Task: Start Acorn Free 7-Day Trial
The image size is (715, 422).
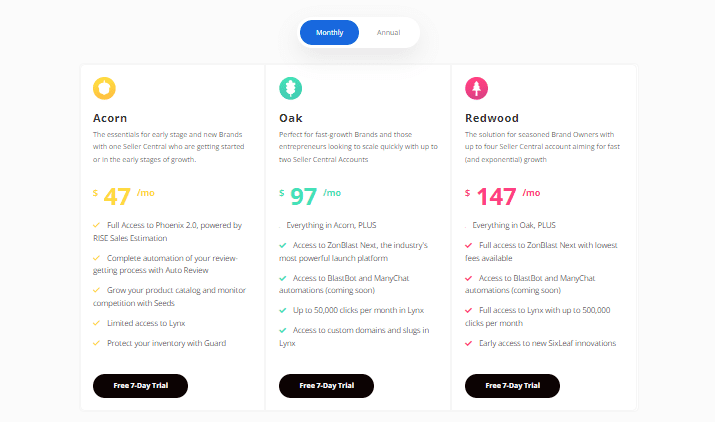Action: [140, 386]
